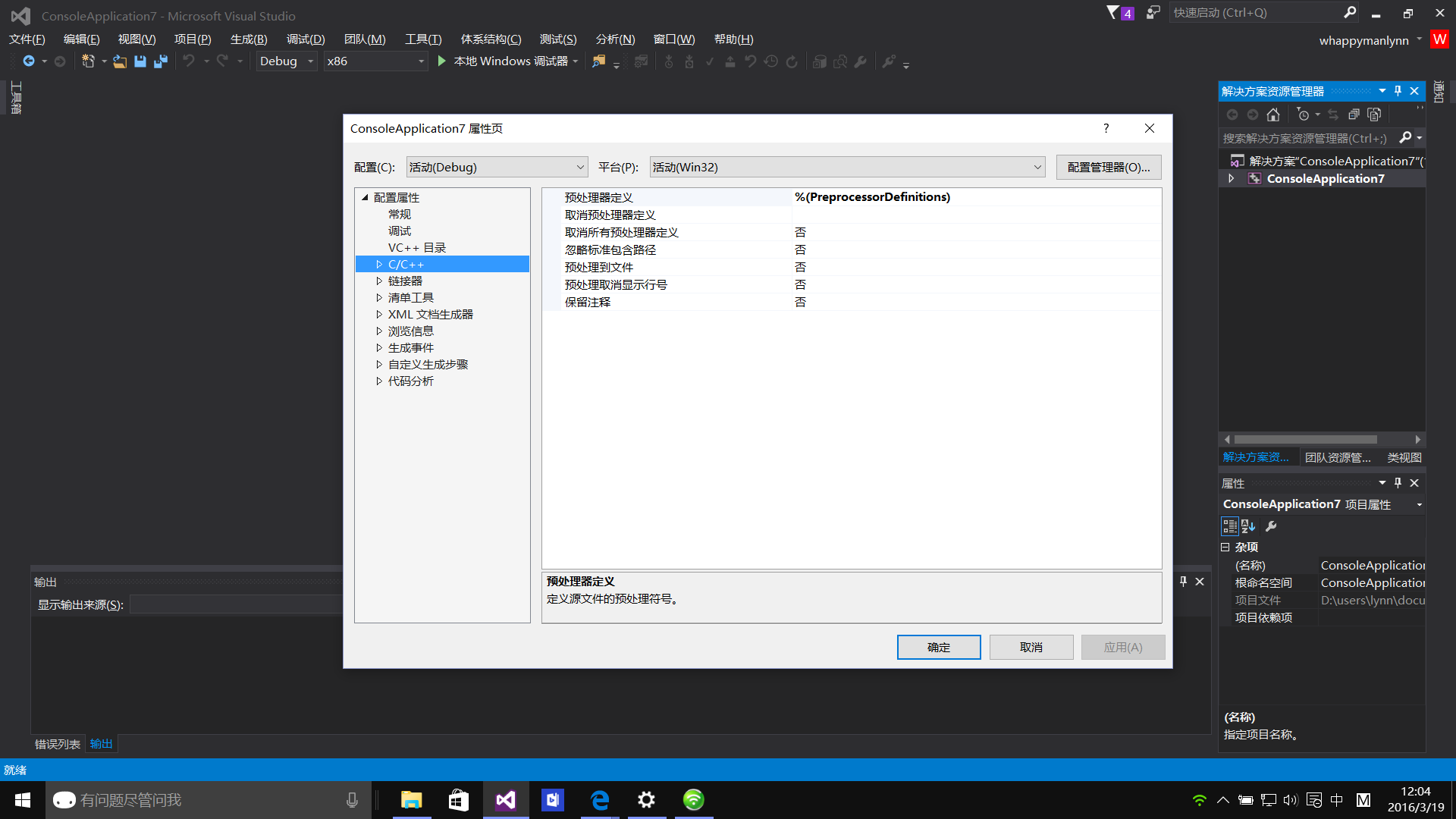Open the 文件(F) menu
Screen dimensions: 1456x819
point(27,39)
